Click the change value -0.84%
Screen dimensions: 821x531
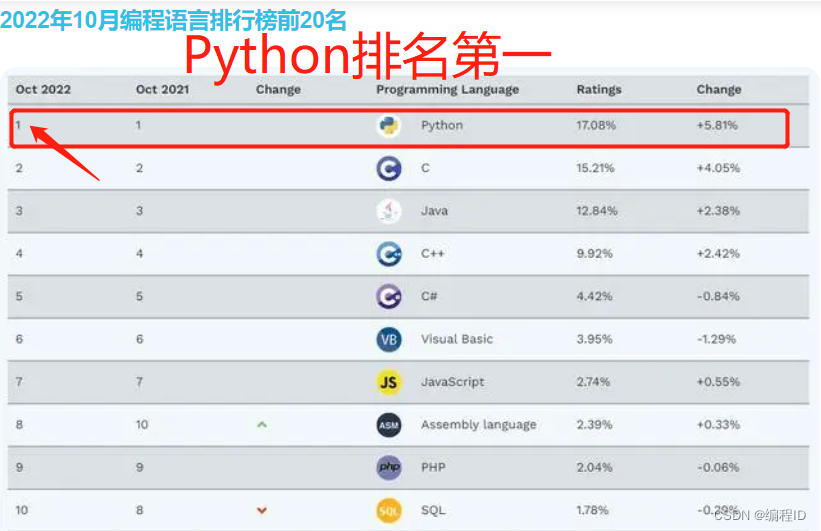718,296
